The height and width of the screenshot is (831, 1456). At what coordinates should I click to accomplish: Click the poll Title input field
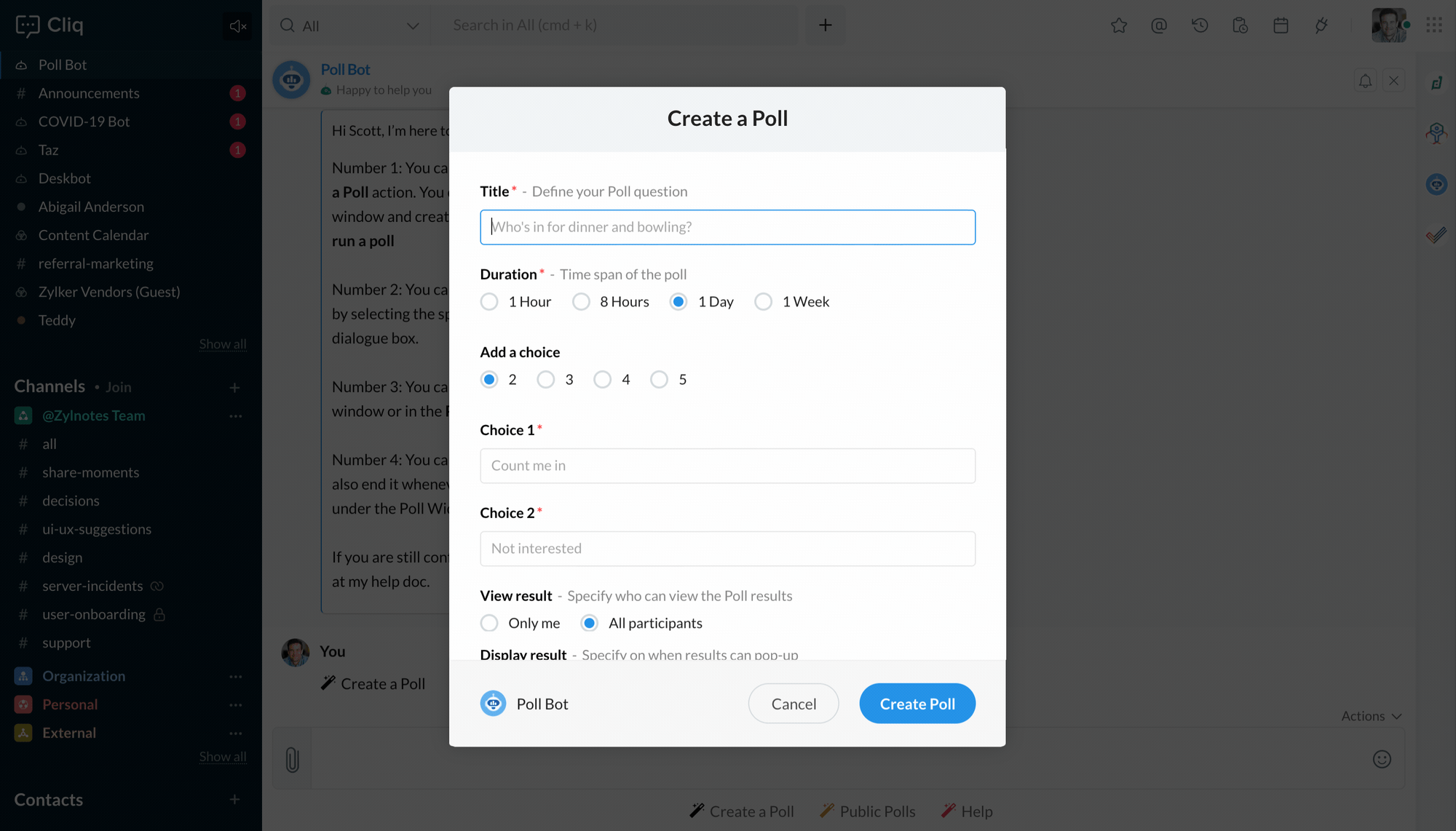pos(727,228)
